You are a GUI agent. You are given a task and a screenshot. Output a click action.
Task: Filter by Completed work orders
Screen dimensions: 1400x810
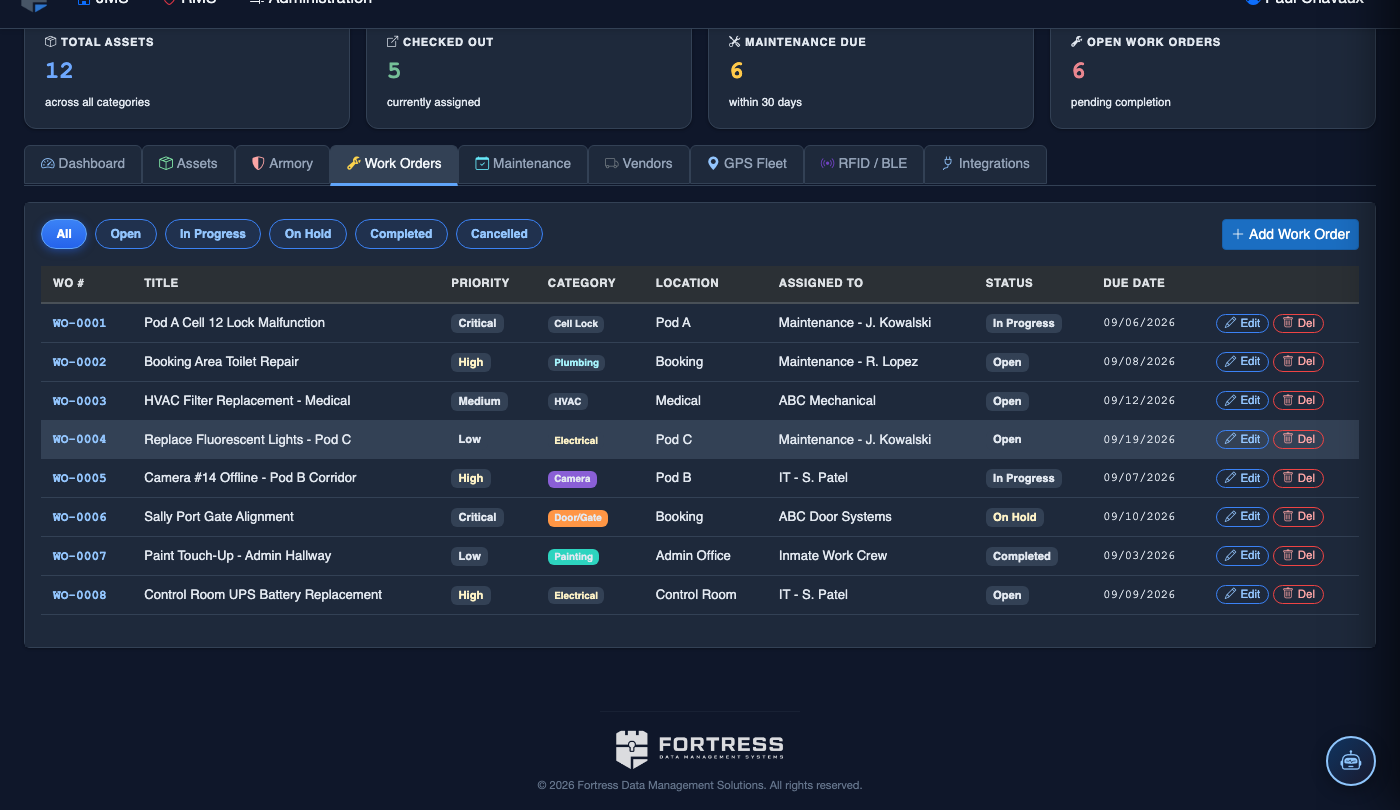(x=401, y=234)
